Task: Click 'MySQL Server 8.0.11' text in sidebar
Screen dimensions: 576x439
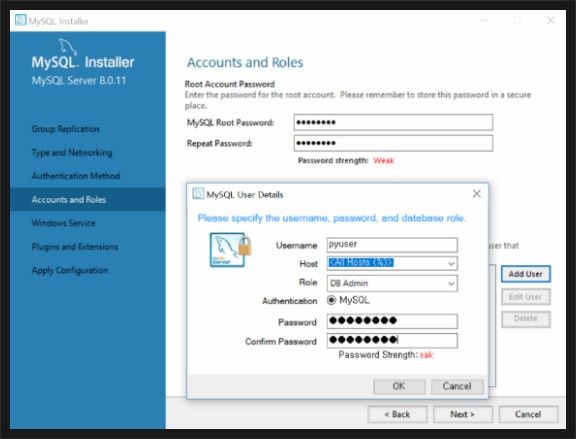Action: click(x=79, y=80)
